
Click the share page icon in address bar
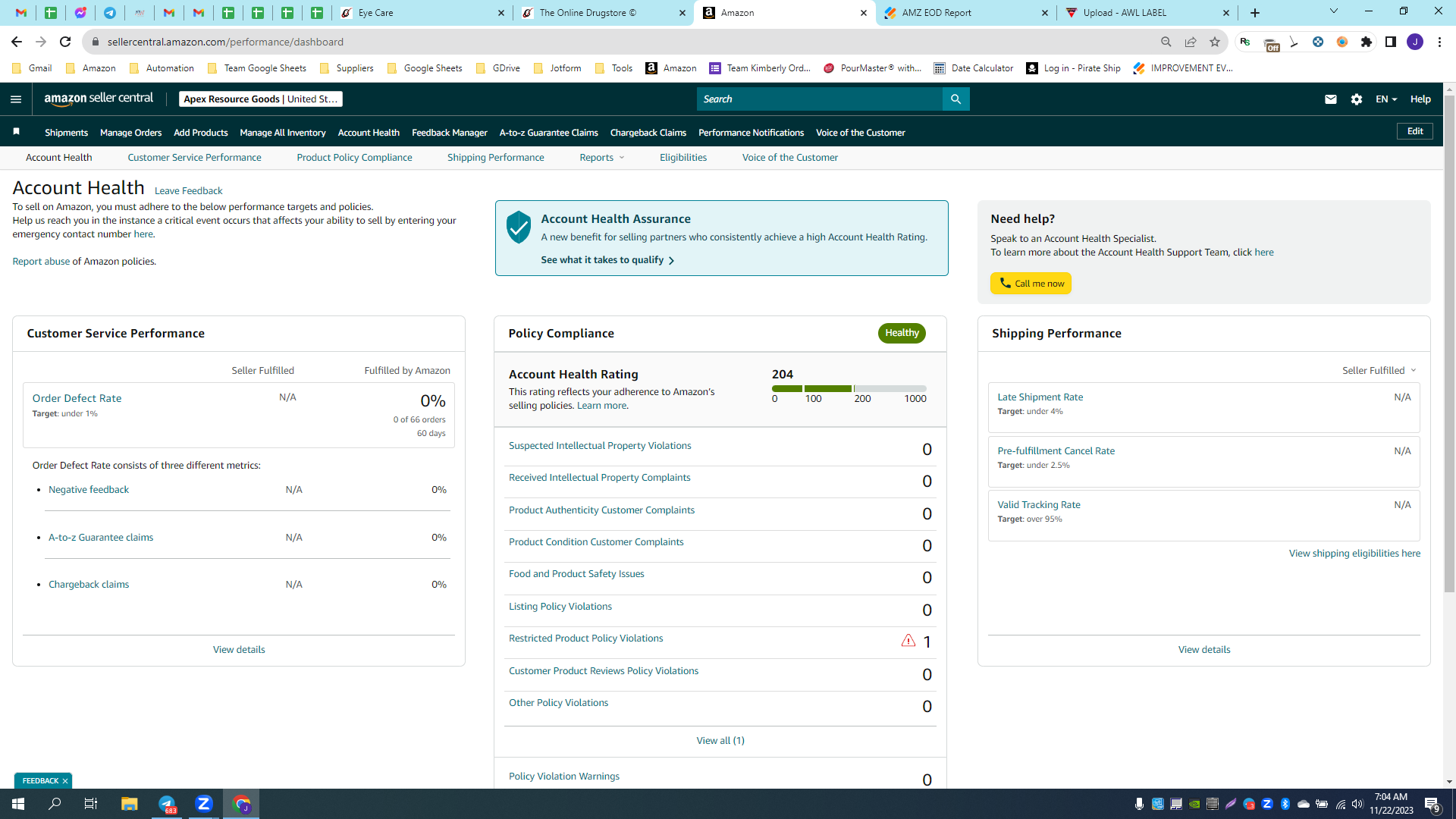(x=1191, y=42)
